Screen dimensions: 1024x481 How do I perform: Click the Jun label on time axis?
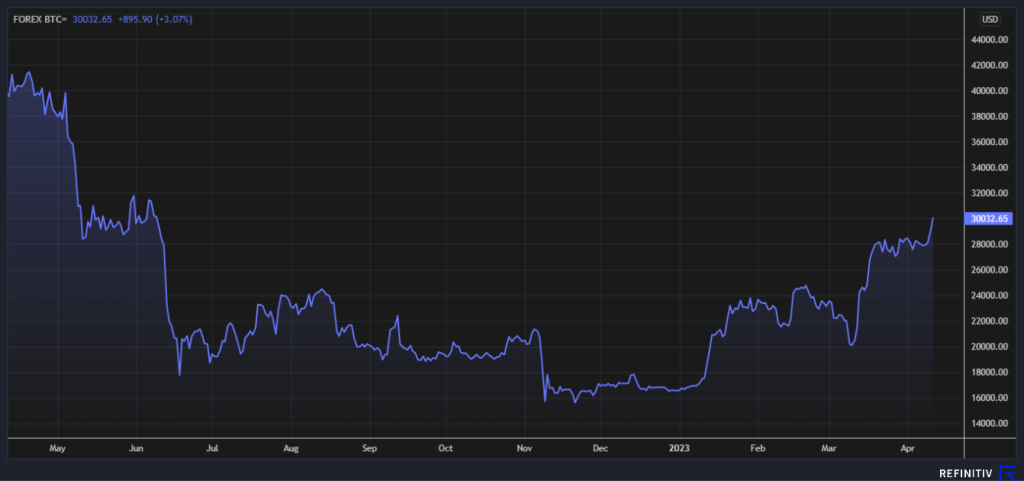click(x=136, y=449)
